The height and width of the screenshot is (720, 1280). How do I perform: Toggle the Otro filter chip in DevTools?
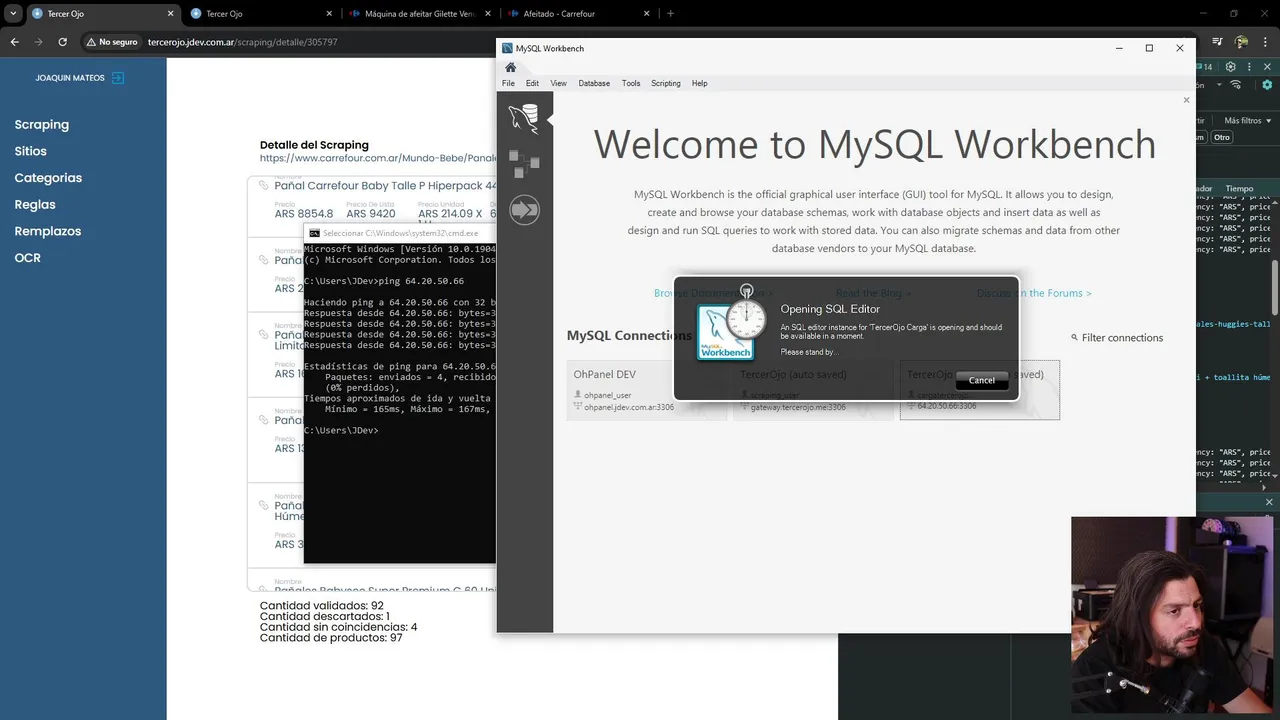point(1222,137)
